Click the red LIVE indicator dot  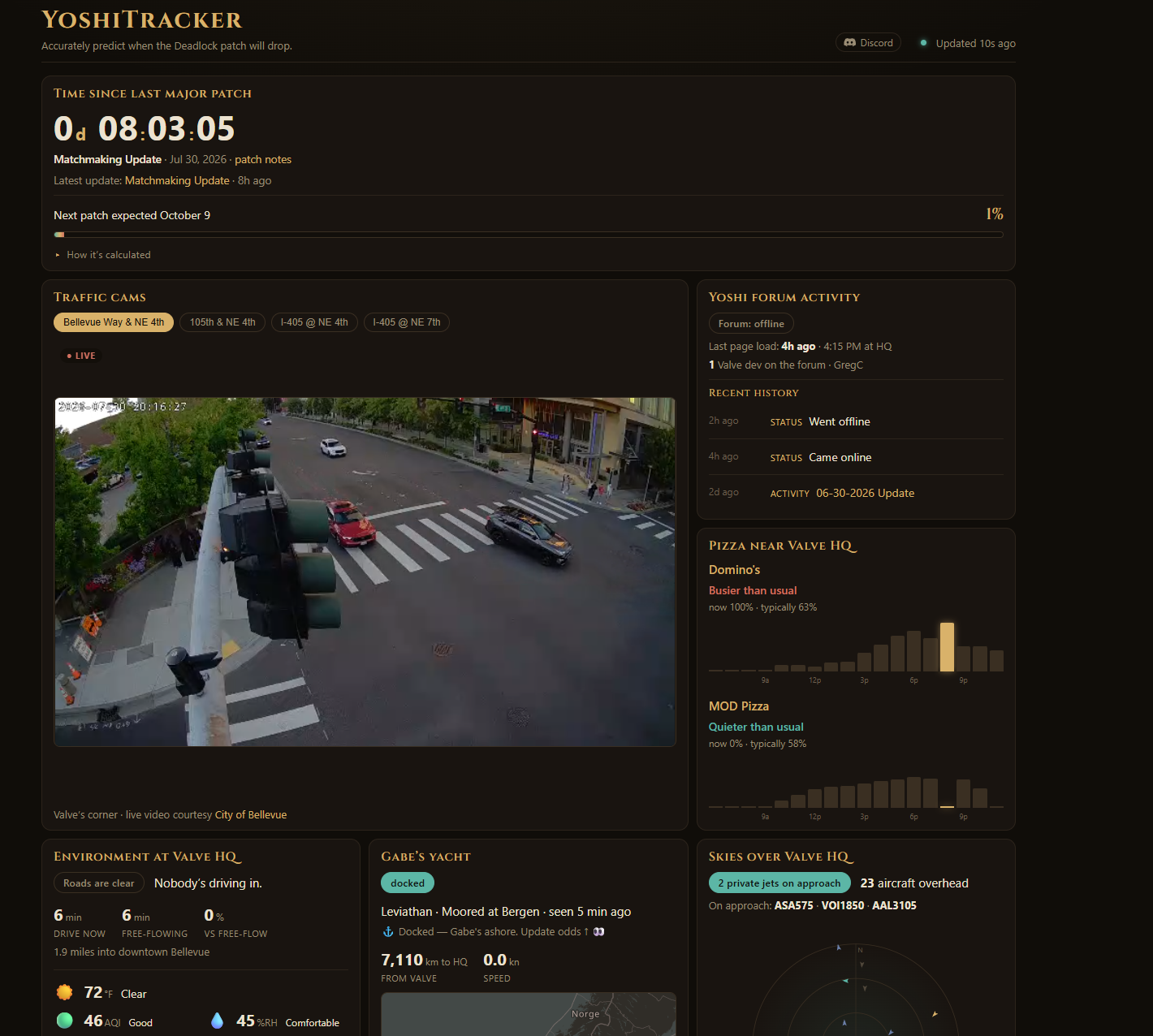tap(69, 356)
